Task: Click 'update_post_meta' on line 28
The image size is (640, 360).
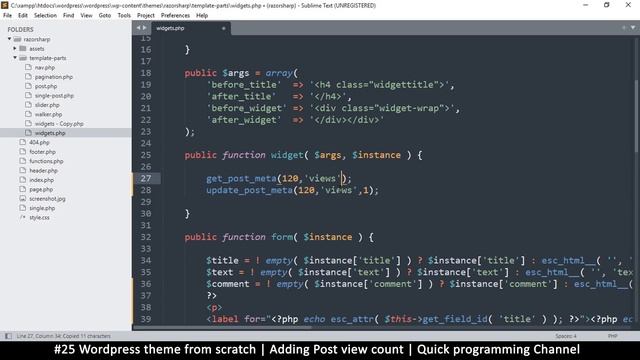Action: pyautogui.click(x=249, y=190)
